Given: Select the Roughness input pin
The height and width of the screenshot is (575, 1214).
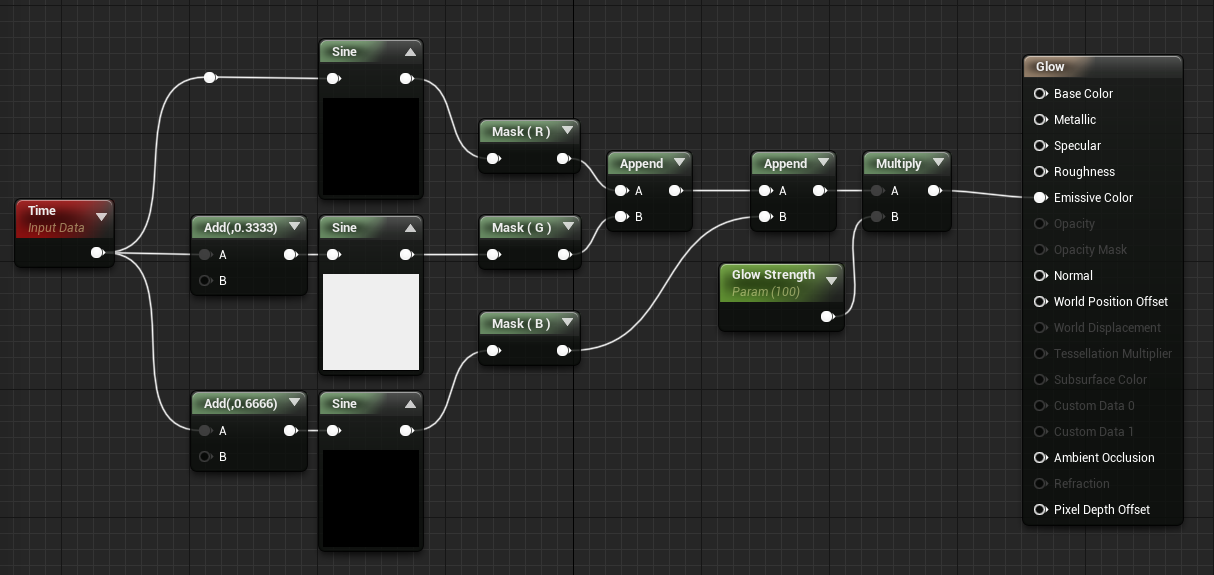Looking at the screenshot, I should coord(1040,171).
